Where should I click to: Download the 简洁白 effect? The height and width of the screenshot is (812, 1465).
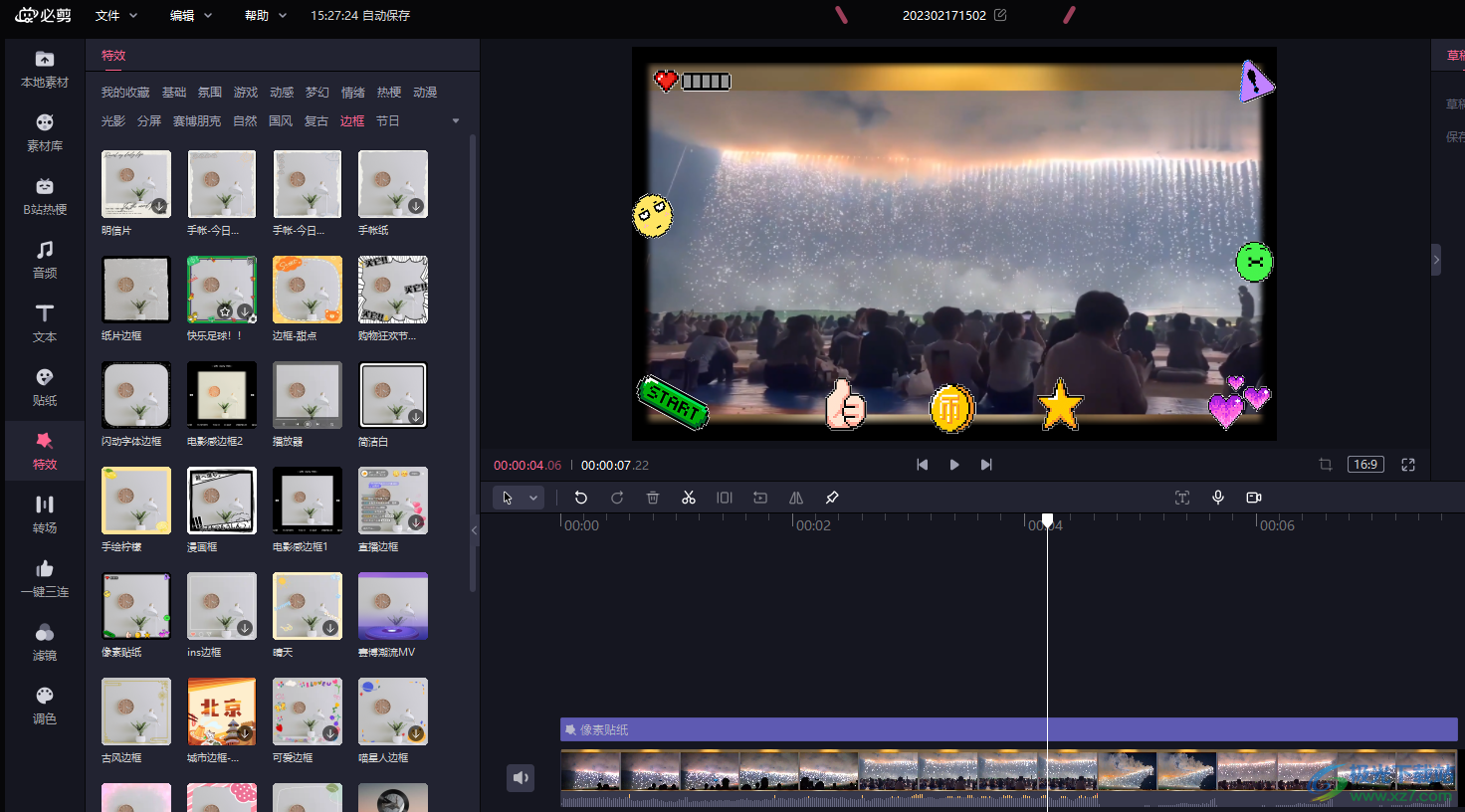coord(416,417)
